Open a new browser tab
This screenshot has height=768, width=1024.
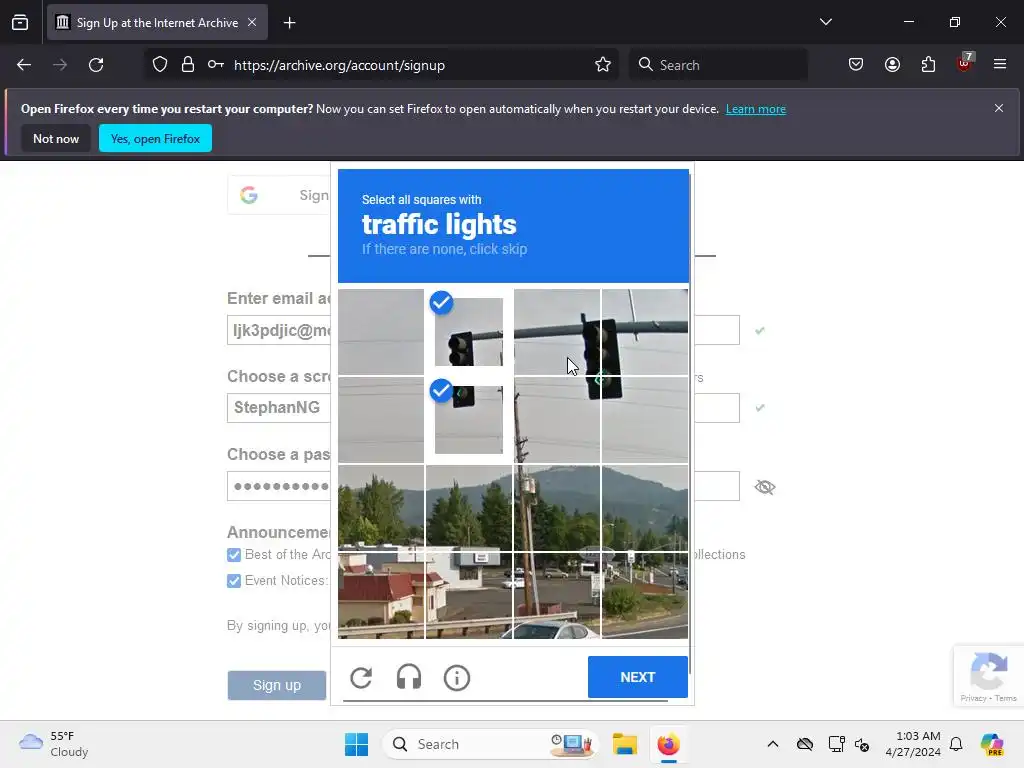click(x=290, y=23)
